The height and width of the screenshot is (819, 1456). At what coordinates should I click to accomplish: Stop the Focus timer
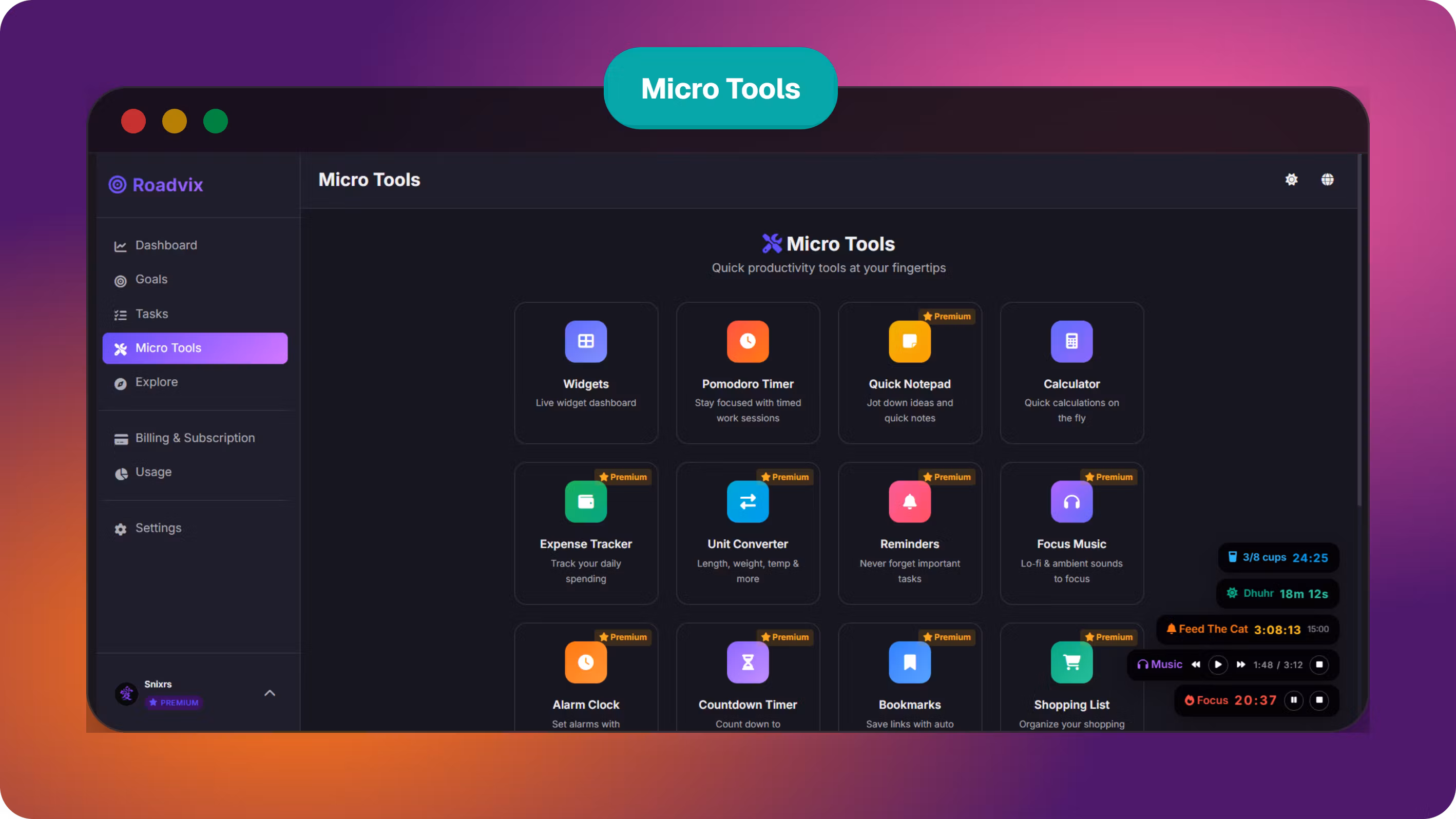tap(1320, 700)
